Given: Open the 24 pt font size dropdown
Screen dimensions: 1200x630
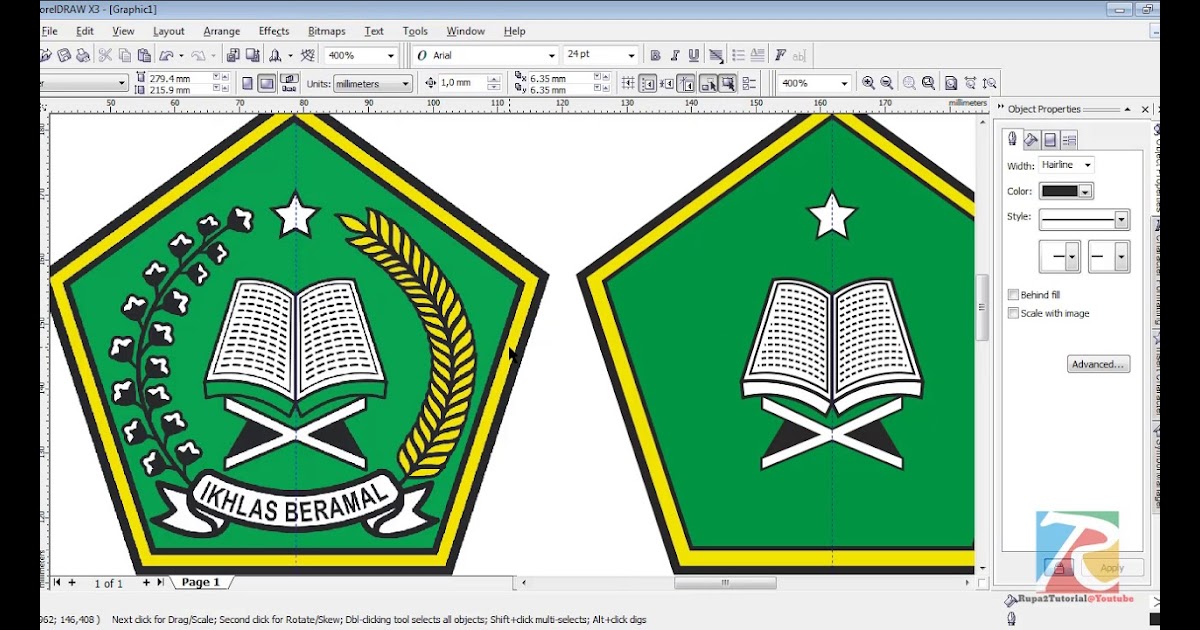Looking at the screenshot, I should [x=631, y=56].
